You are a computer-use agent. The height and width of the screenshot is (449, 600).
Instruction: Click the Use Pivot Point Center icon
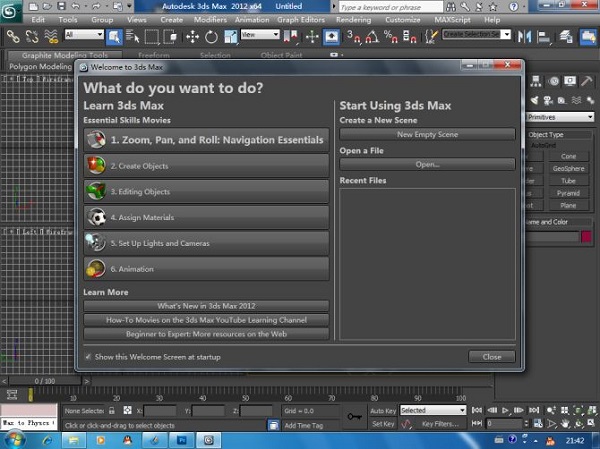point(290,37)
